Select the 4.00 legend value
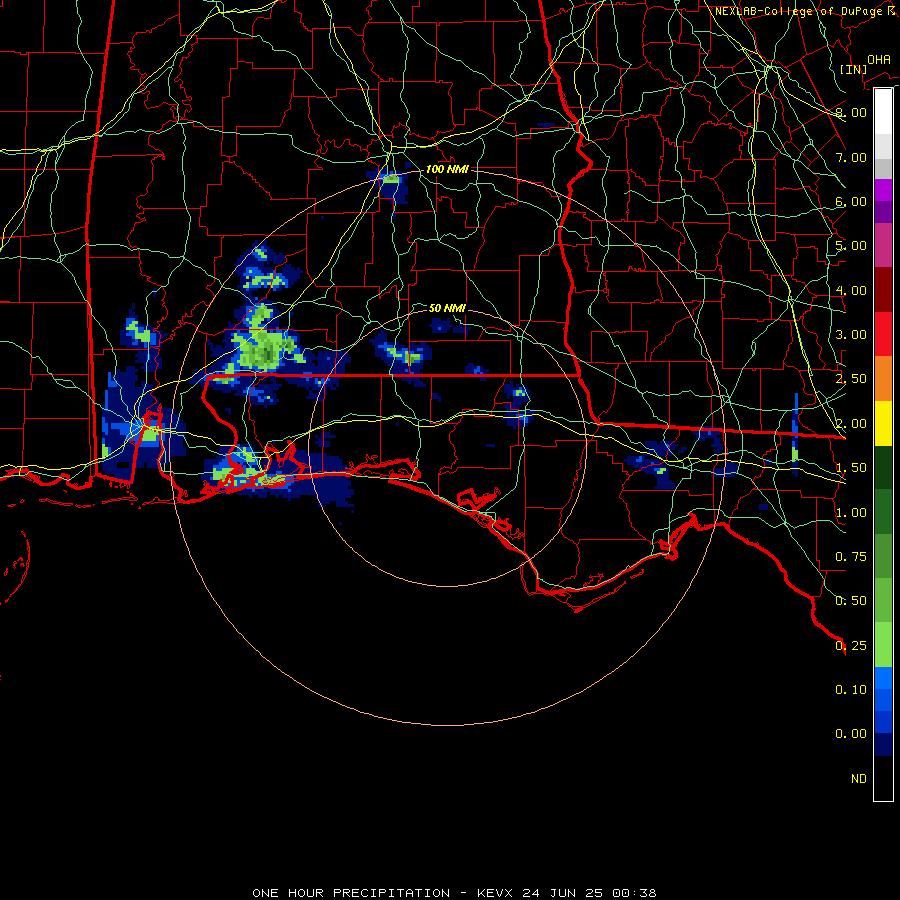The height and width of the screenshot is (900, 900). point(851,290)
